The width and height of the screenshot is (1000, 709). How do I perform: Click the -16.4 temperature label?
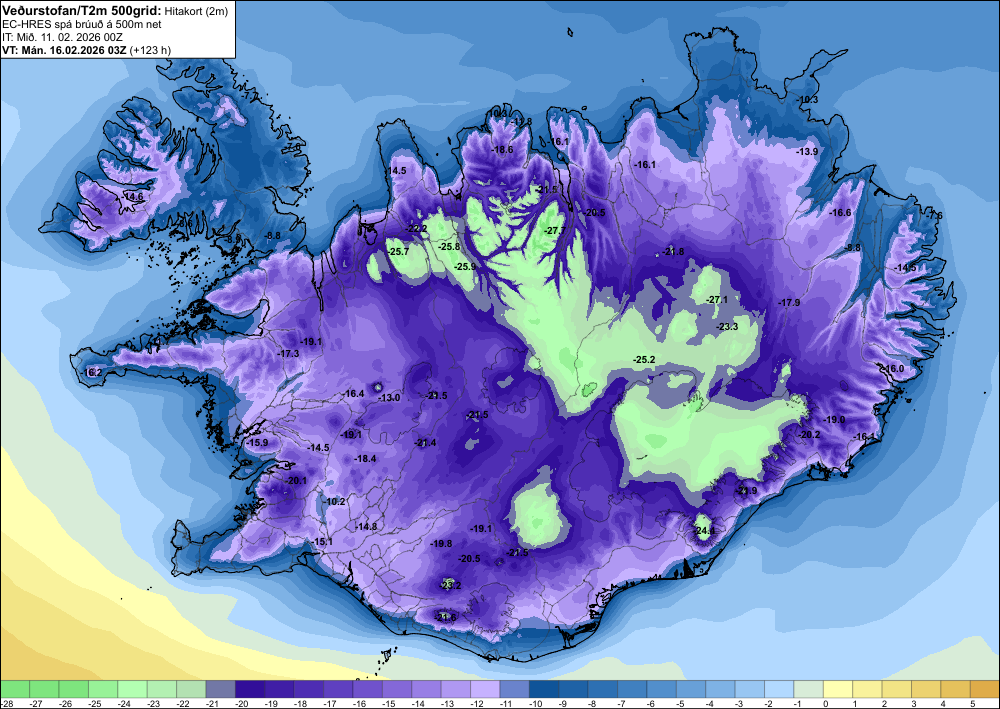pos(353,394)
